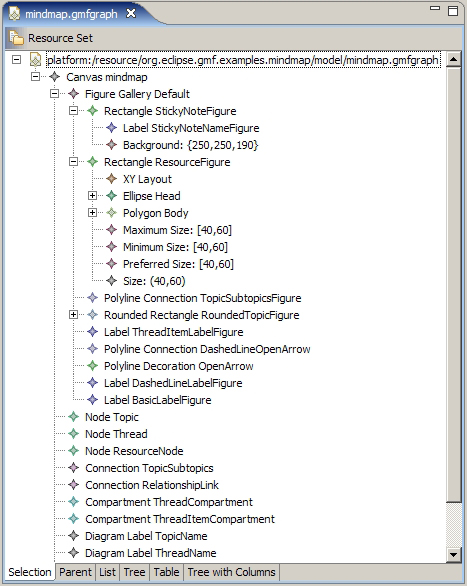The height and width of the screenshot is (586, 467).
Task: Select Polyline Connection DashedLineOpenArrow item
Action: tap(207, 349)
